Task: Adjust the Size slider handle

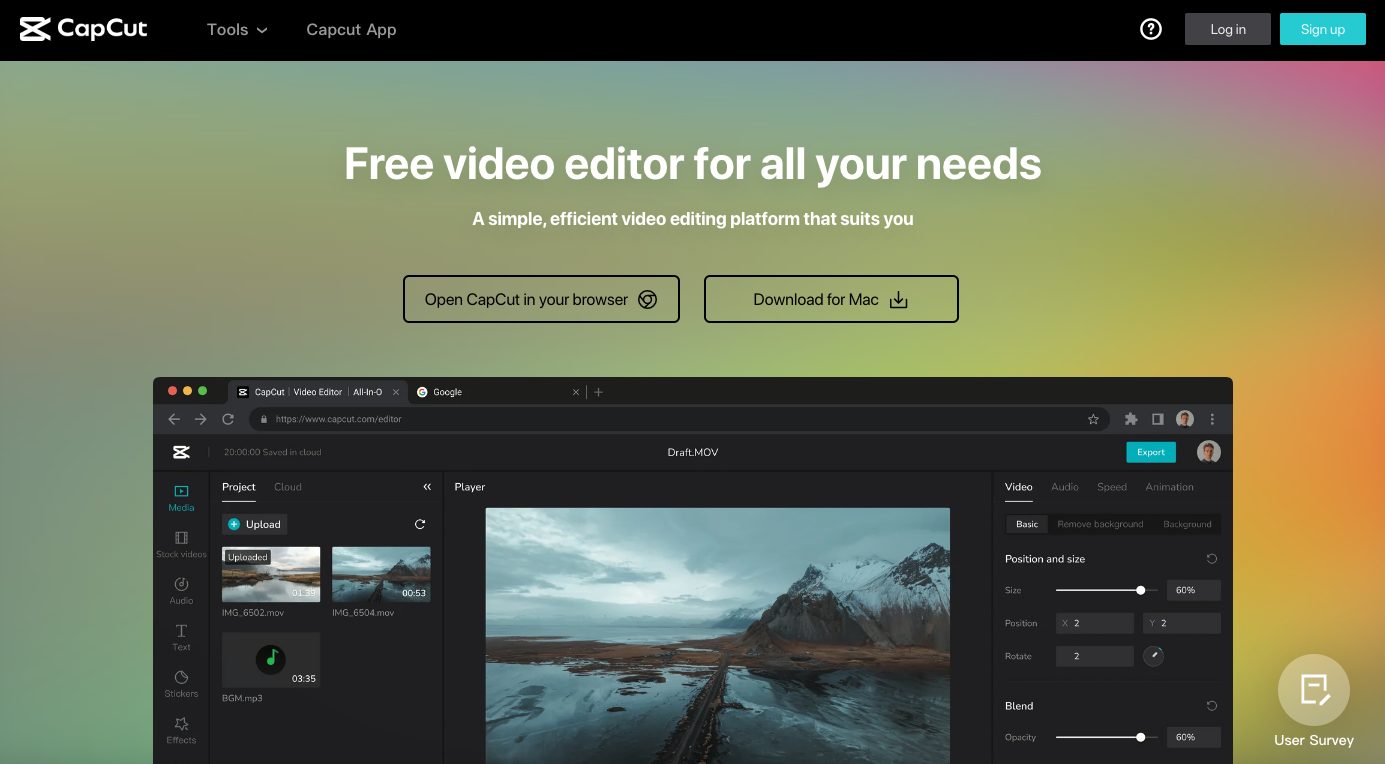Action: point(1141,590)
